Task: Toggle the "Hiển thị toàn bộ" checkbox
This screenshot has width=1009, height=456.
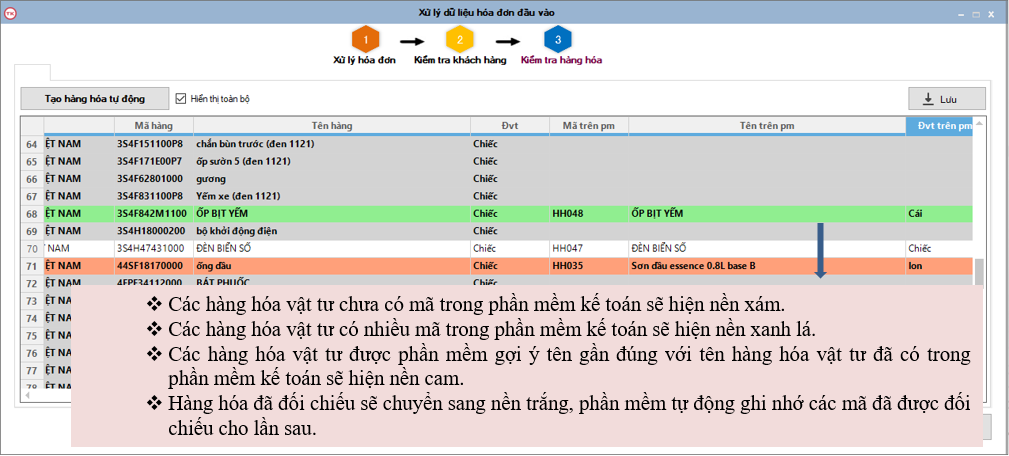Action: point(181,99)
